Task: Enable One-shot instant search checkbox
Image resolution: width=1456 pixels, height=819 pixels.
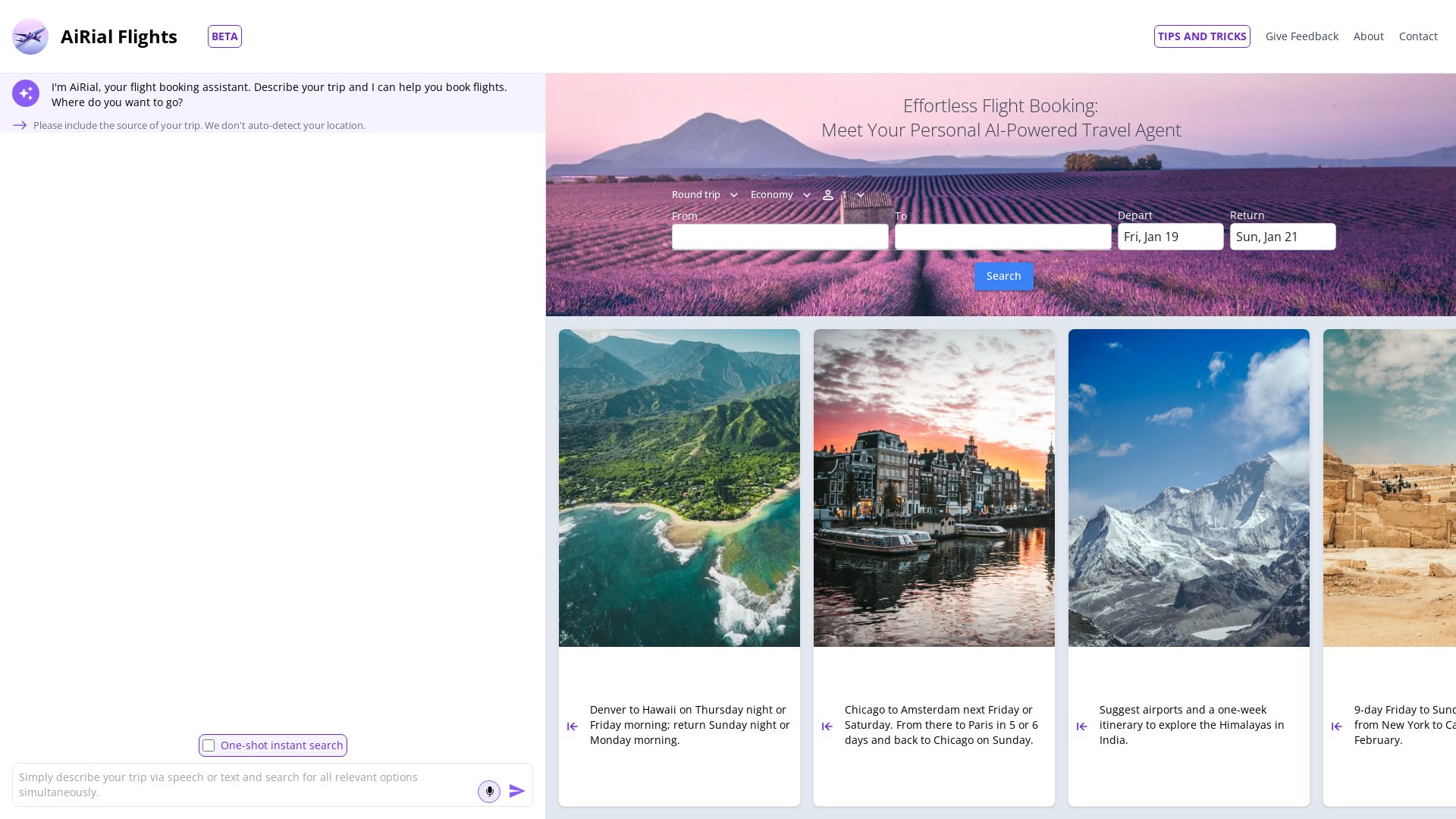Action: point(209,745)
